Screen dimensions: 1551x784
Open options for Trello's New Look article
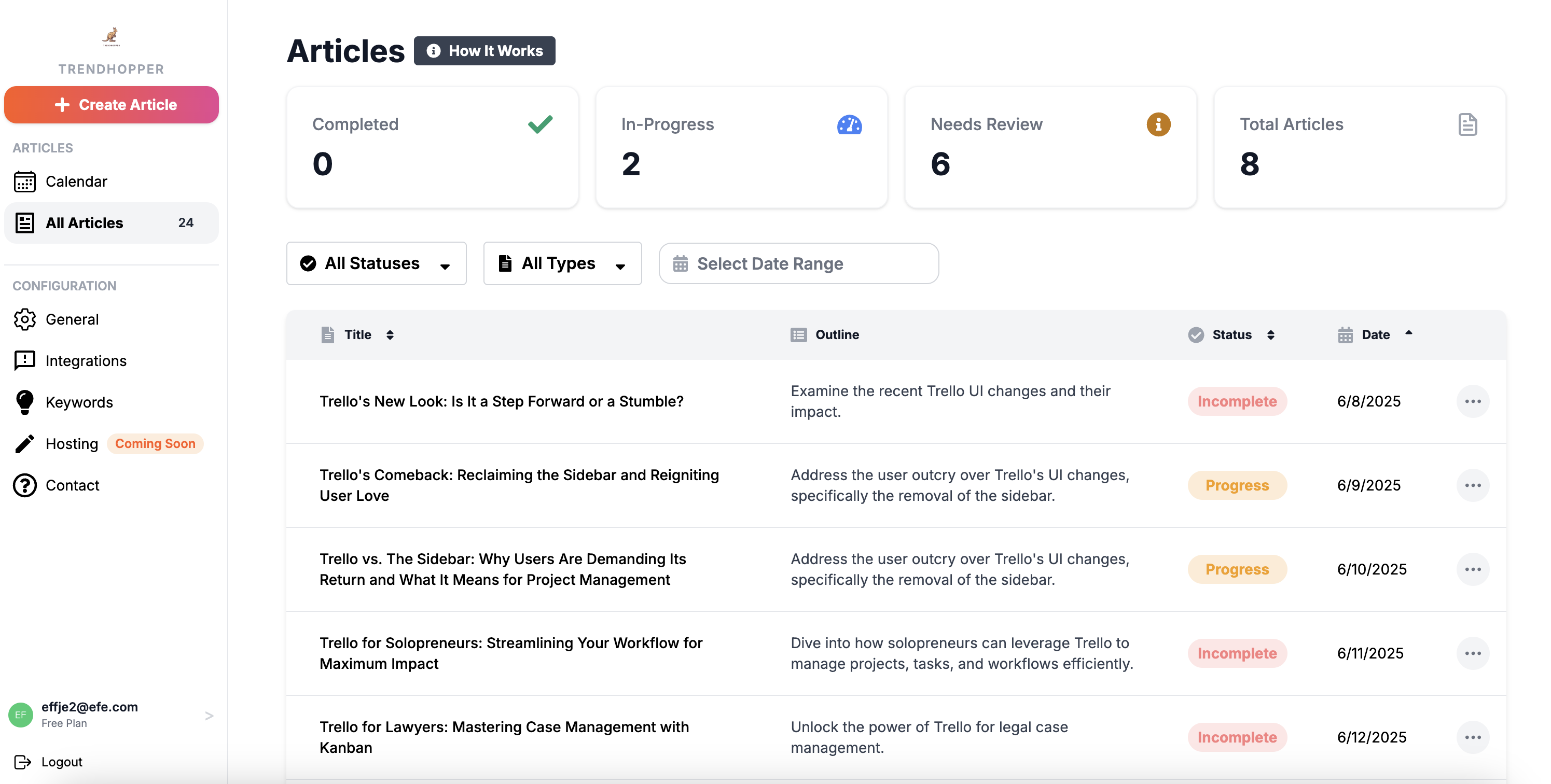click(1473, 401)
